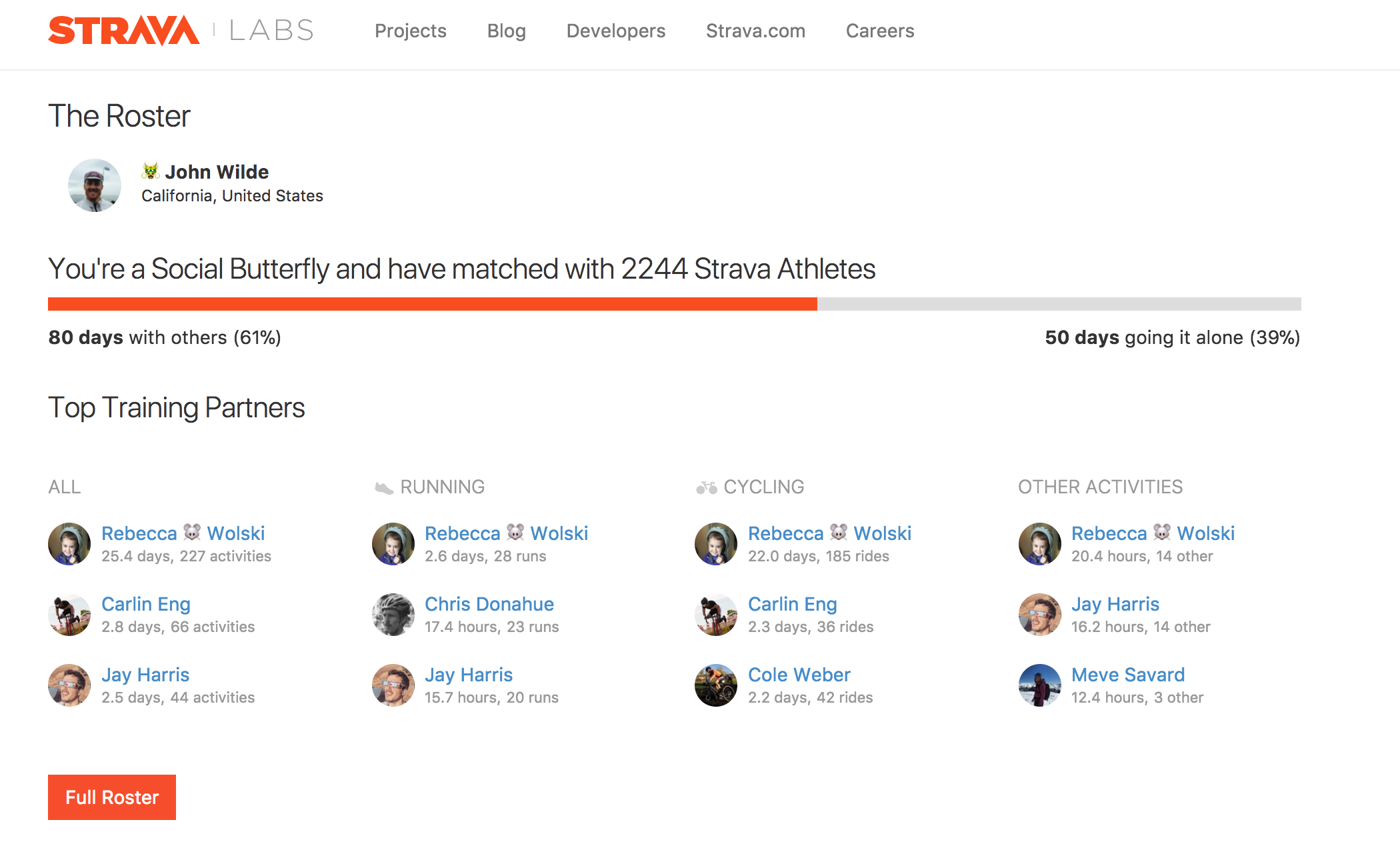Click '50 days going it alone (39%)' text

coord(1173,337)
